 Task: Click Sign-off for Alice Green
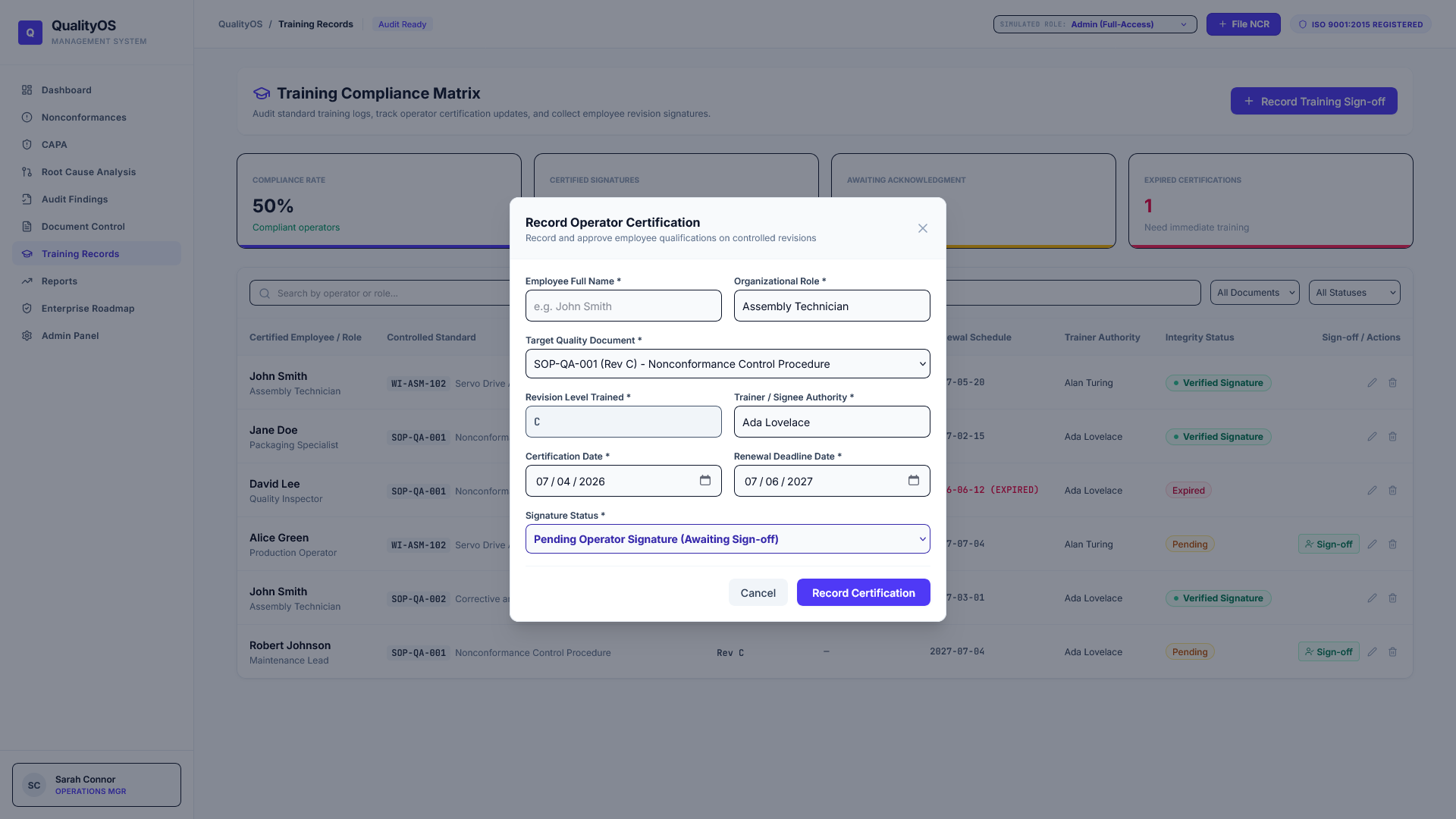pyautogui.click(x=1329, y=544)
